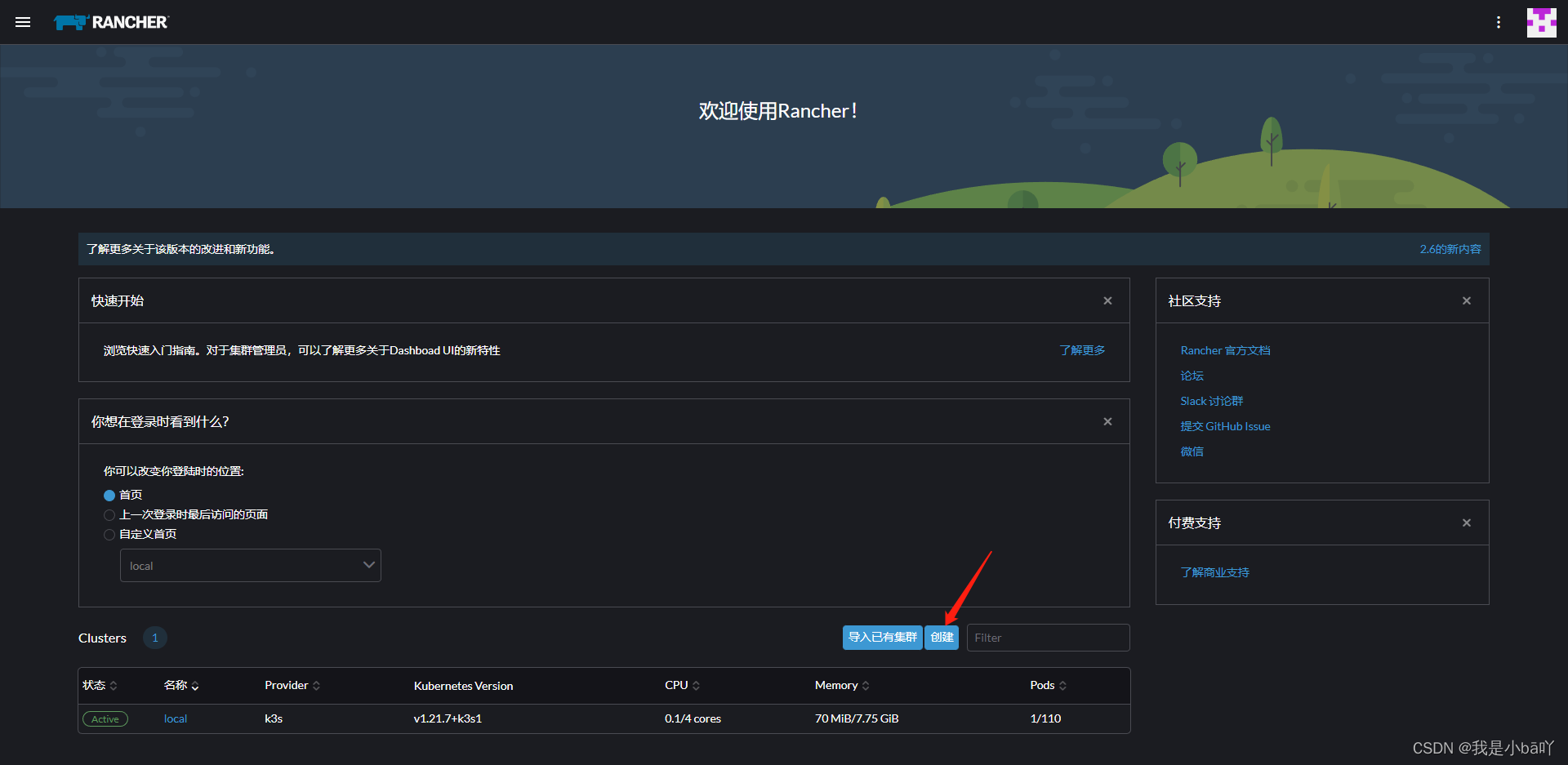Open the 论坛 link
This screenshot has height=765, width=1568.
(1192, 376)
